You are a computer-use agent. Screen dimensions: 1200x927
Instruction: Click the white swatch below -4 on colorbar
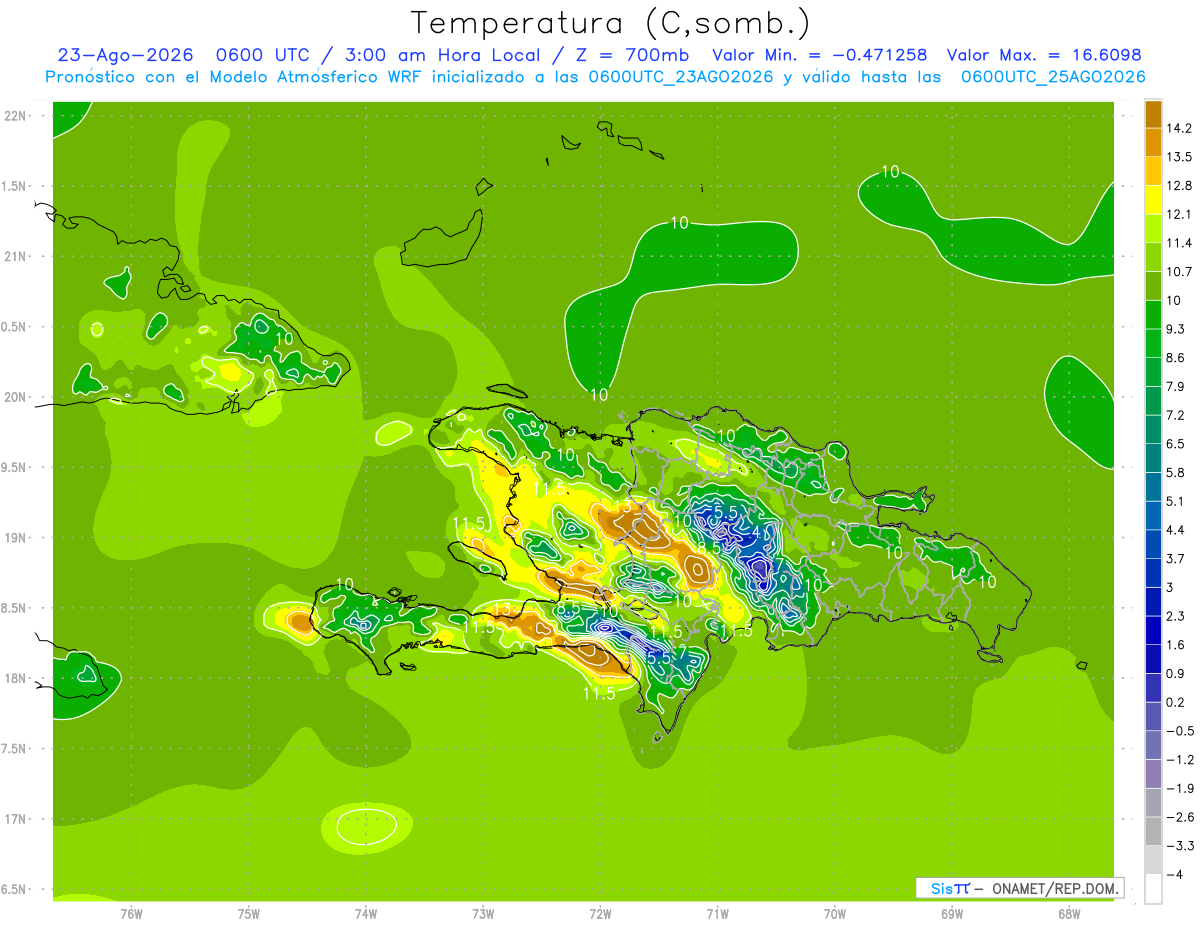pyautogui.click(x=1153, y=888)
